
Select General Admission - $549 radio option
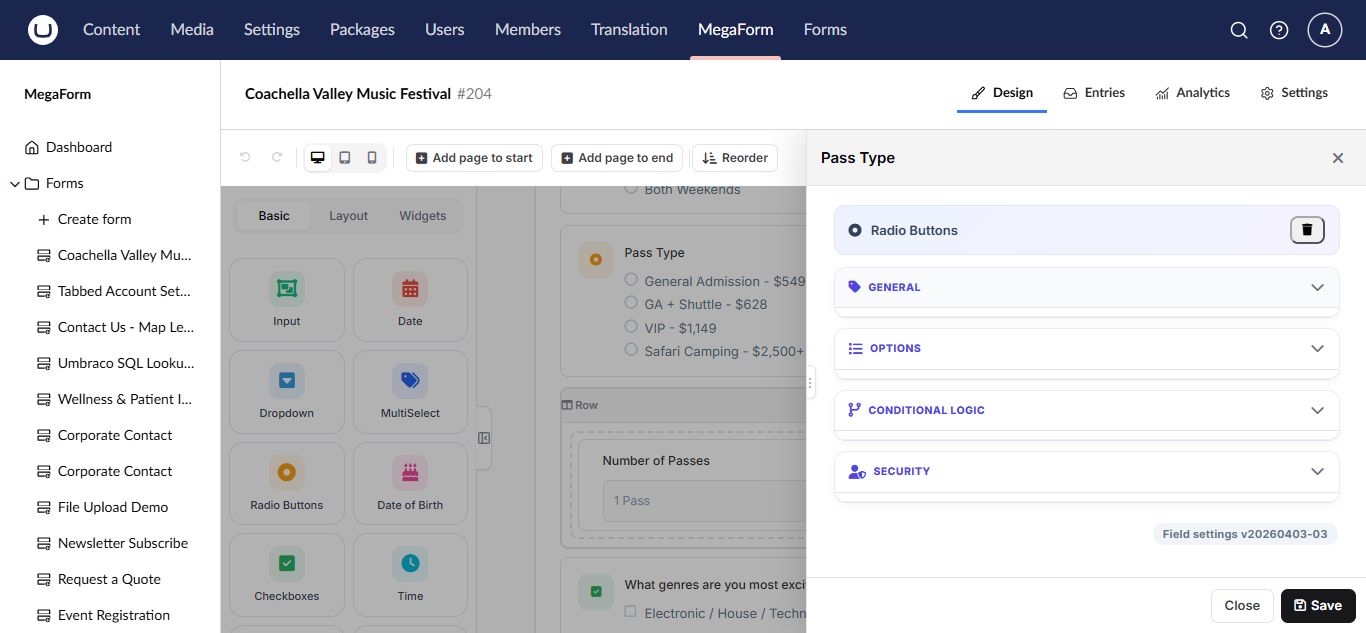click(x=631, y=280)
